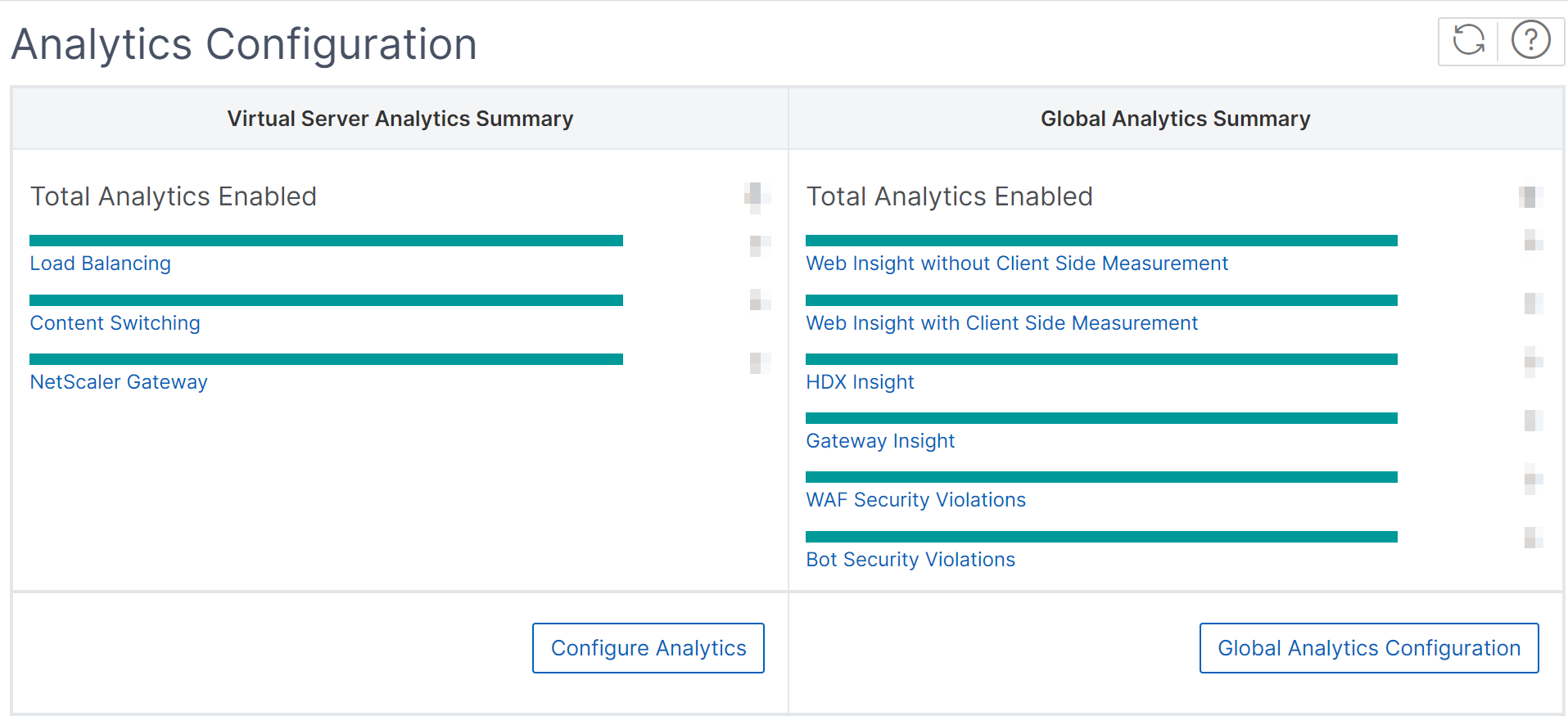Open the Content Switching link

coord(115,323)
